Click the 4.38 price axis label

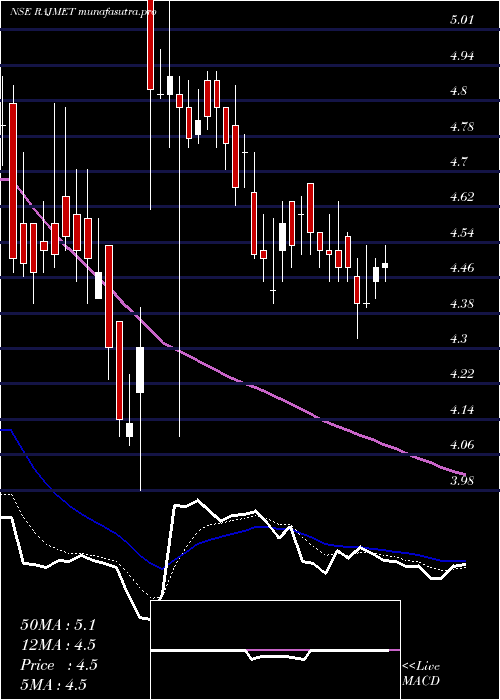(x=462, y=304)
